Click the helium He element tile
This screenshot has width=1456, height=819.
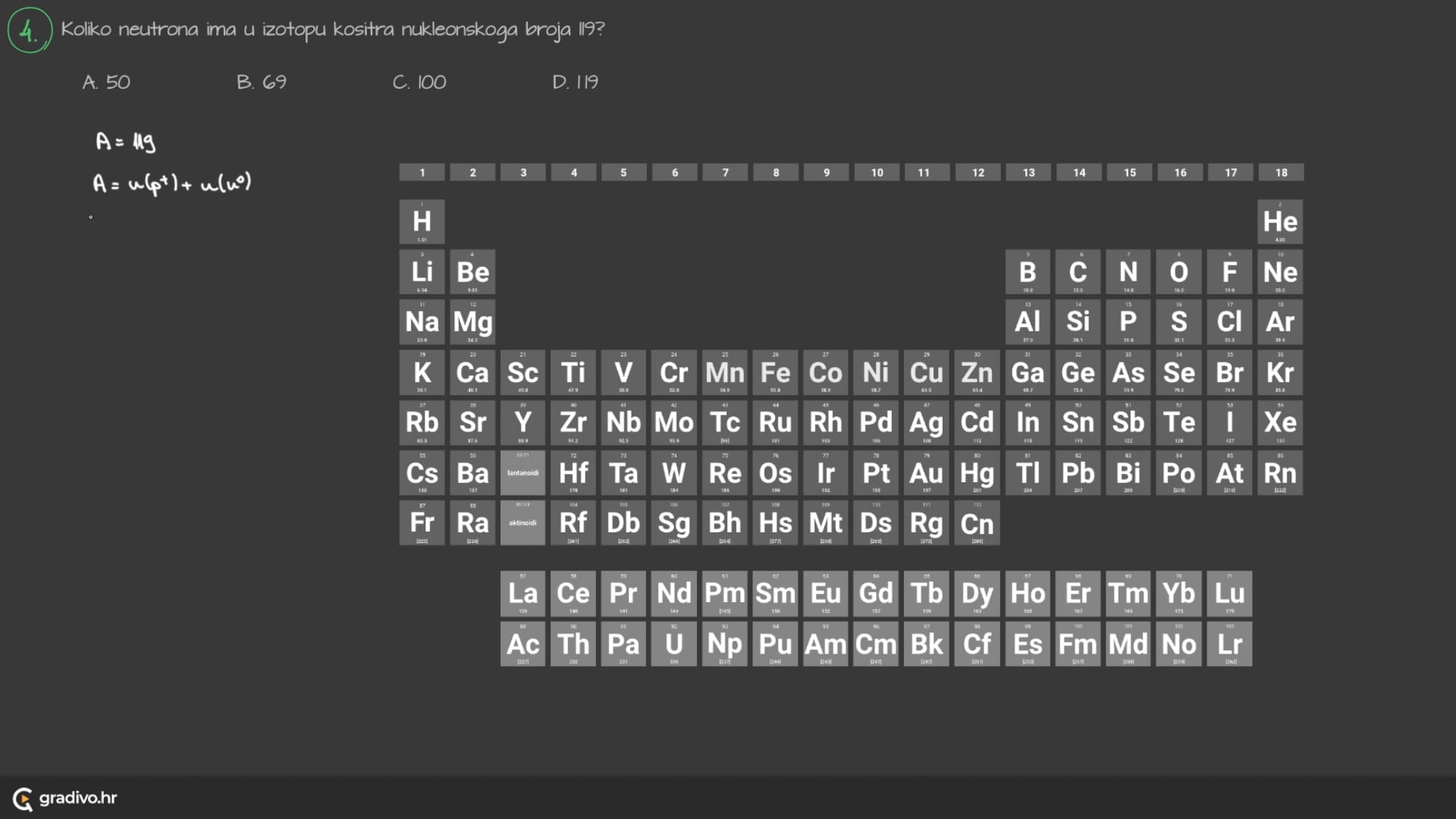pyautogui.click(x=1280, y=221)
